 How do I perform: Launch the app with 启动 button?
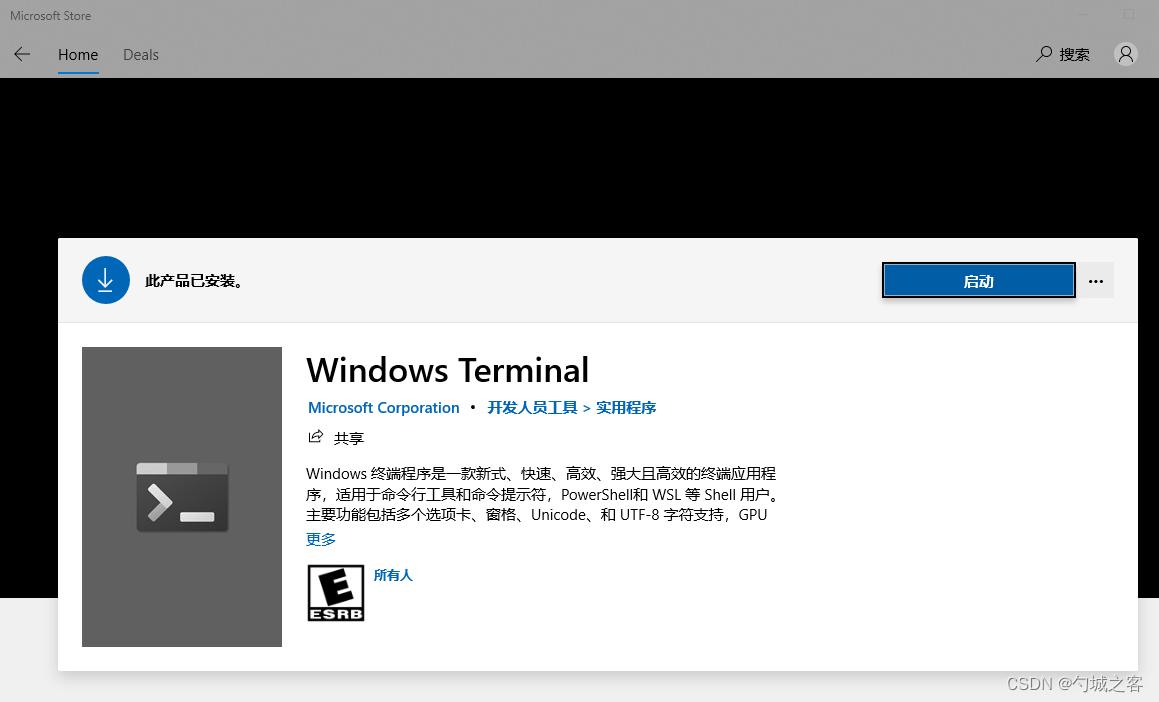979,281
